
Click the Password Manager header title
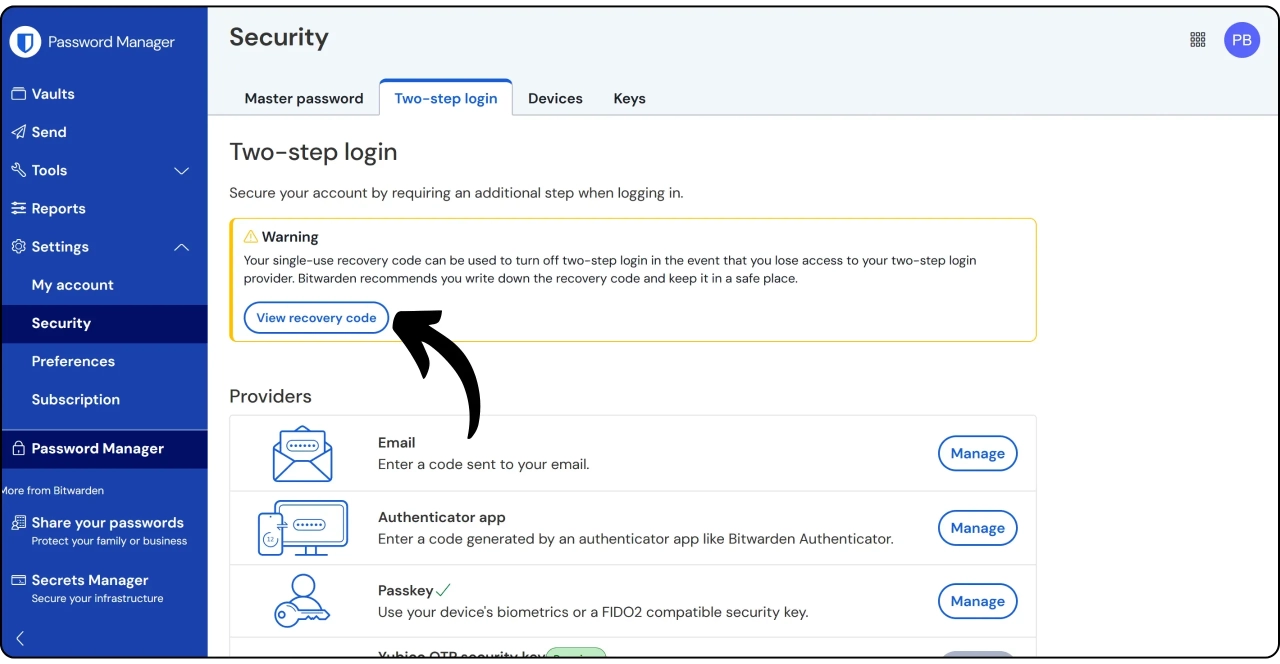click(111, 42)
